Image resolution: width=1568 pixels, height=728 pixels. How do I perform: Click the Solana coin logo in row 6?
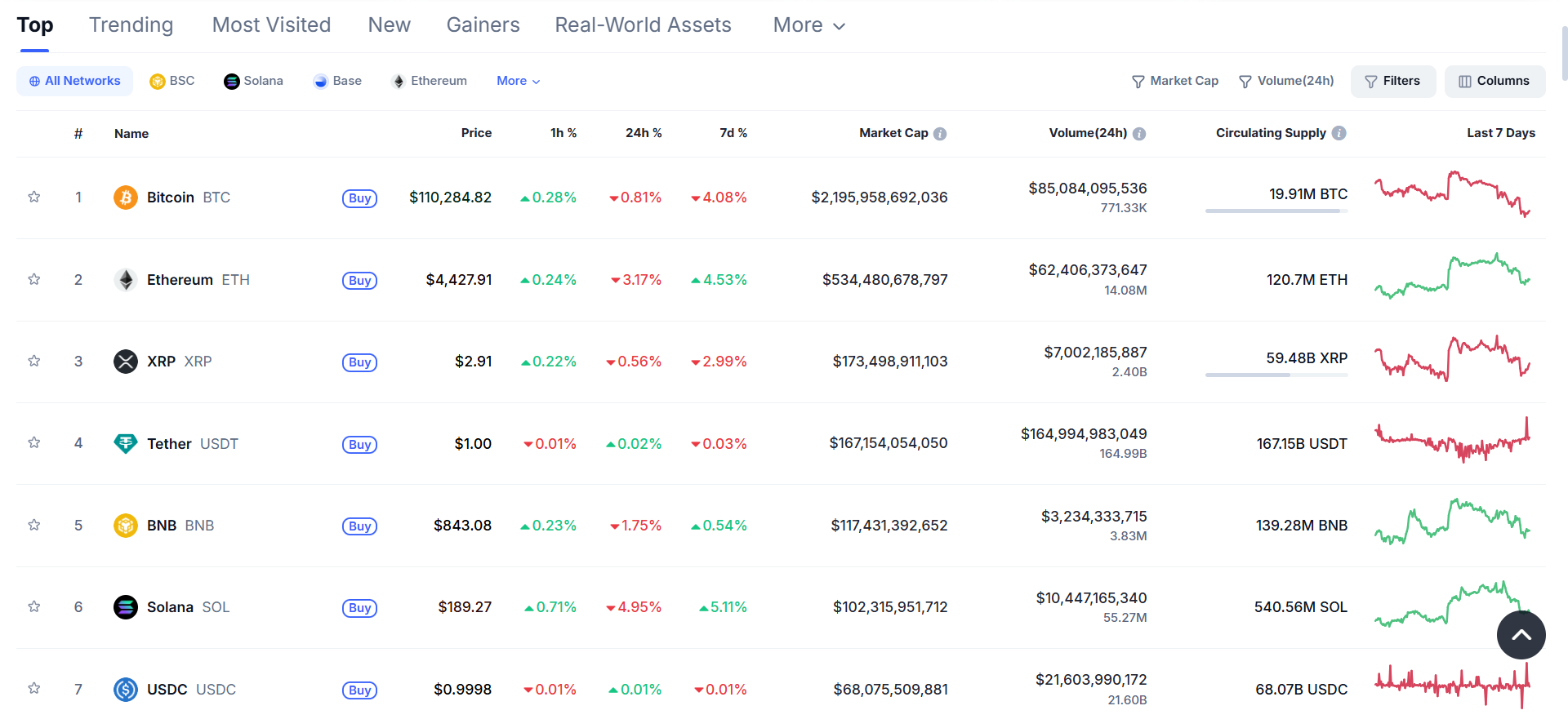[x=125, y=607]
